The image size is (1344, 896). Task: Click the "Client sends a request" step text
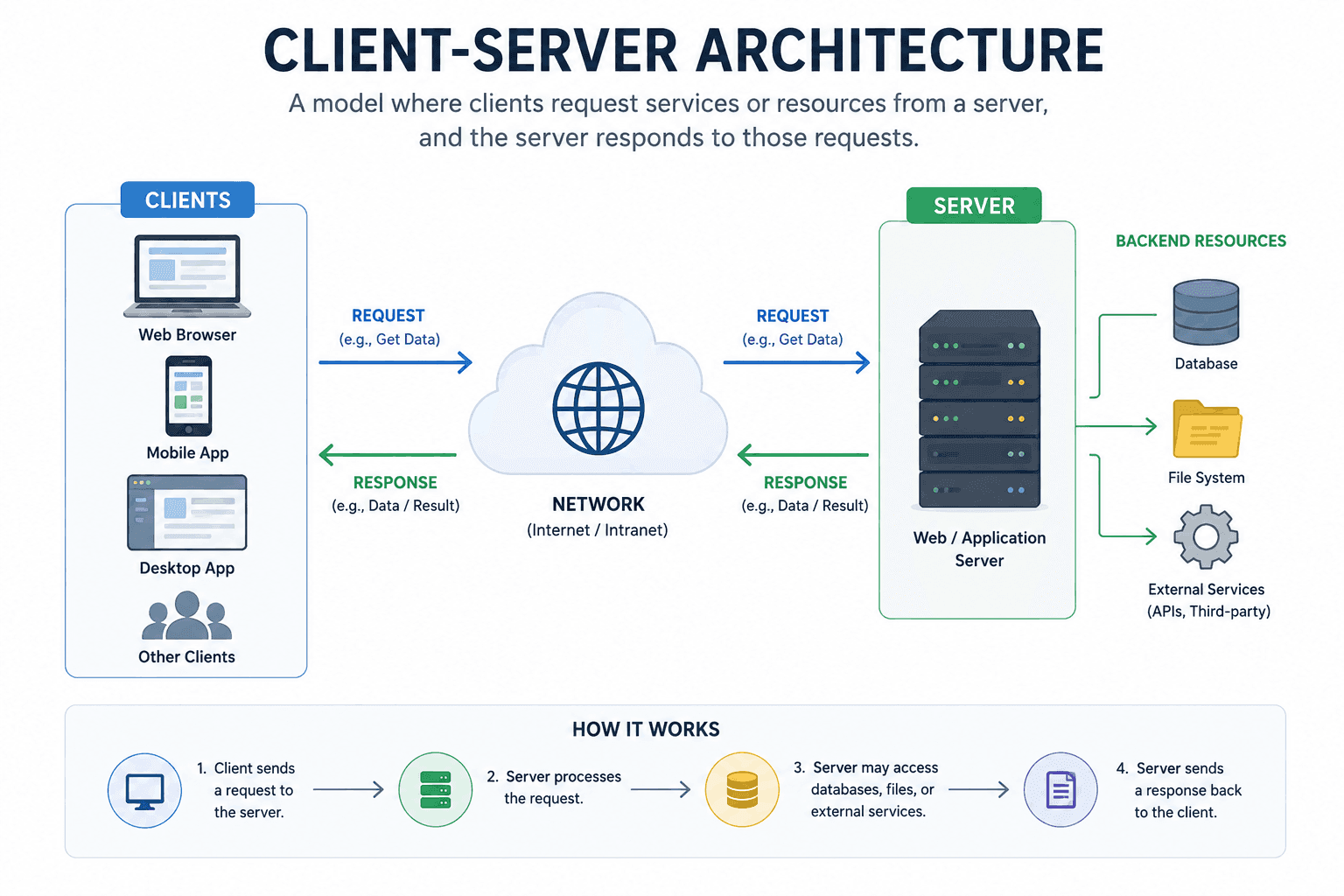click(x=246, y=790)
